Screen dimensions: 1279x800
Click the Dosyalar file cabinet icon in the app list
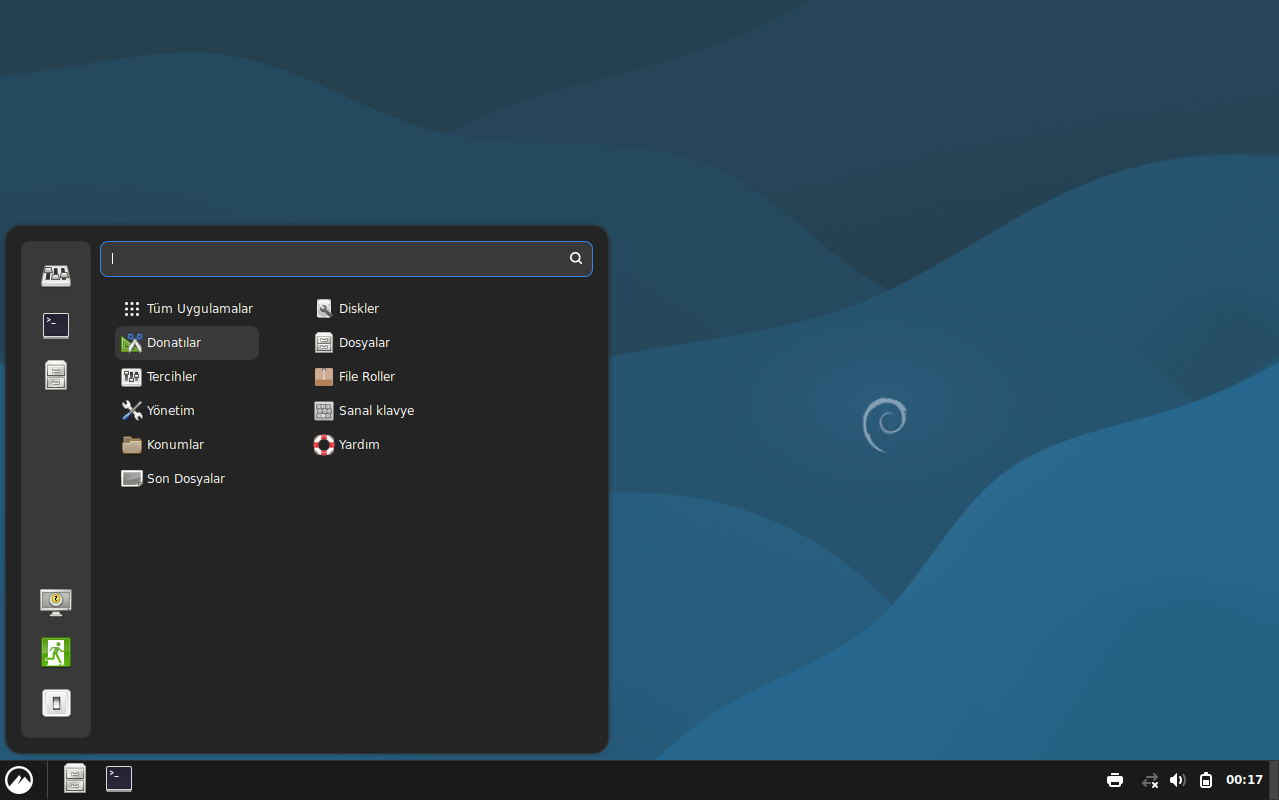tap(324, 343)
